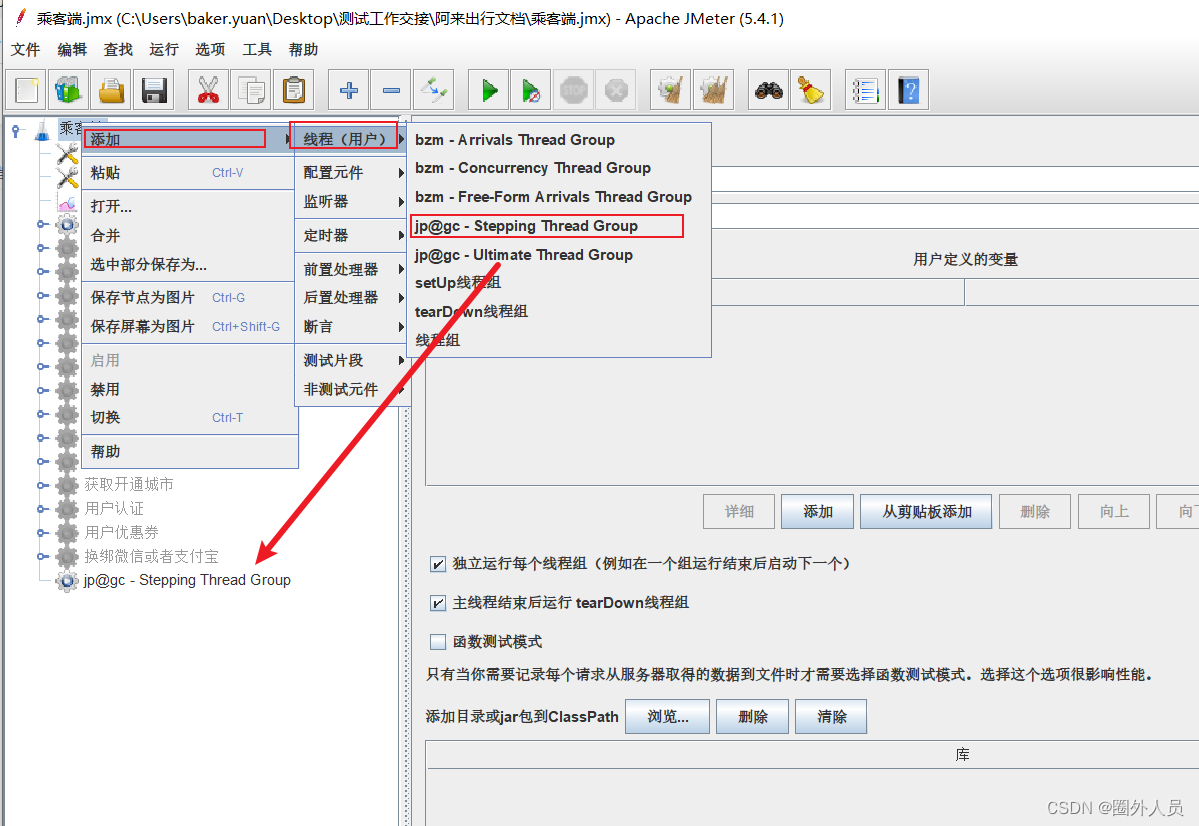Click the Paste clipboard icon
This screenshot has height=826, width=1199.
[x=294, y=90]
